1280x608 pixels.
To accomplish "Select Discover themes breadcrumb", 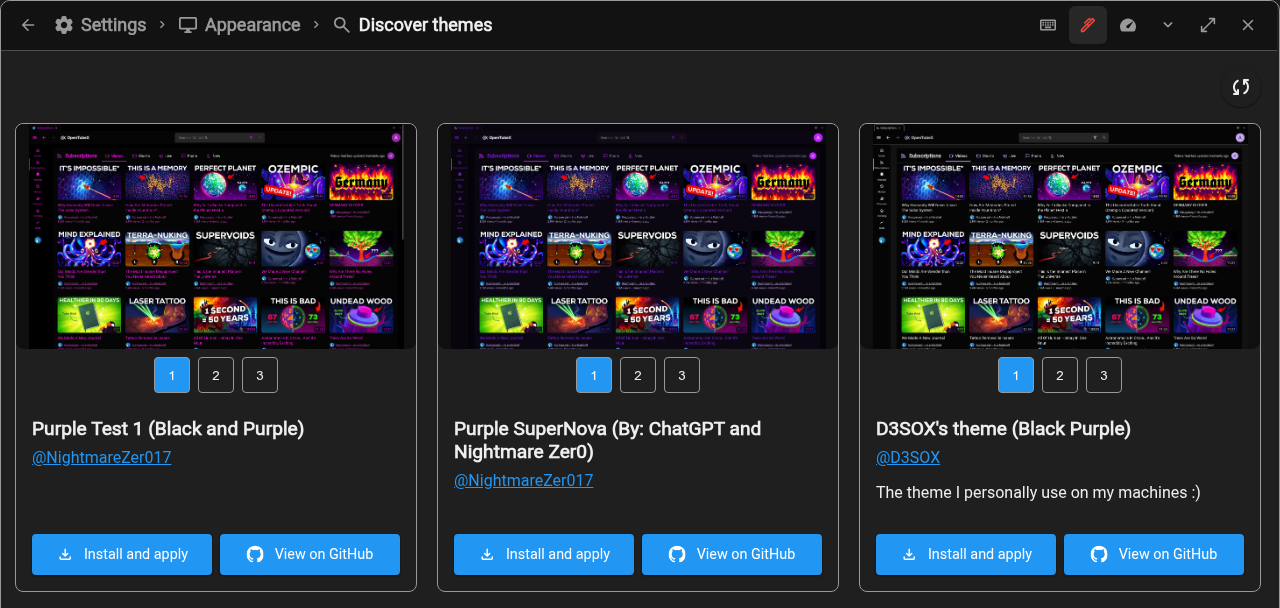I will click(x=425, y=25).
